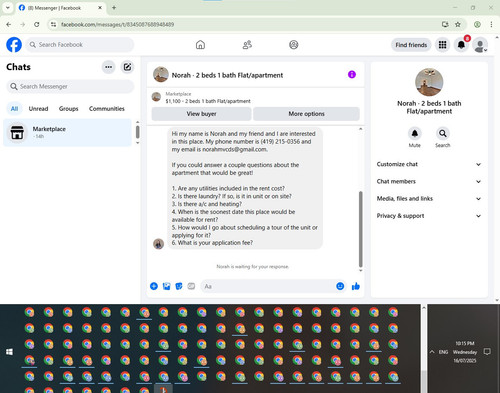Select the Communities filter tab
Screen dimensions: 500x393
107,109
